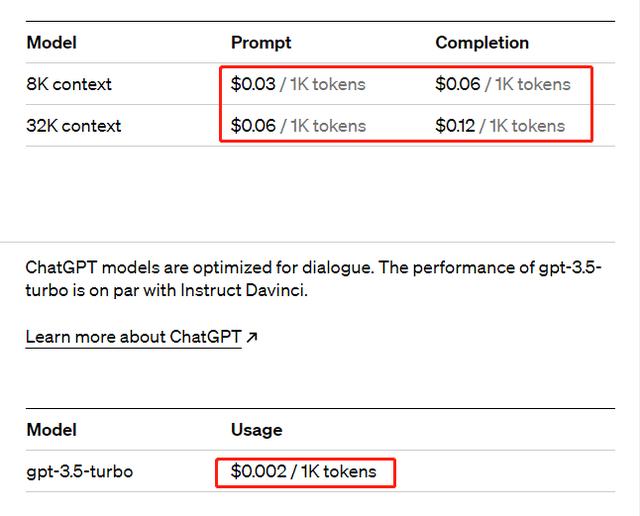Click the 32K prompt price $0.06
Image resolution: width=640 pixels, height=516 pixels.
[253, 126]
